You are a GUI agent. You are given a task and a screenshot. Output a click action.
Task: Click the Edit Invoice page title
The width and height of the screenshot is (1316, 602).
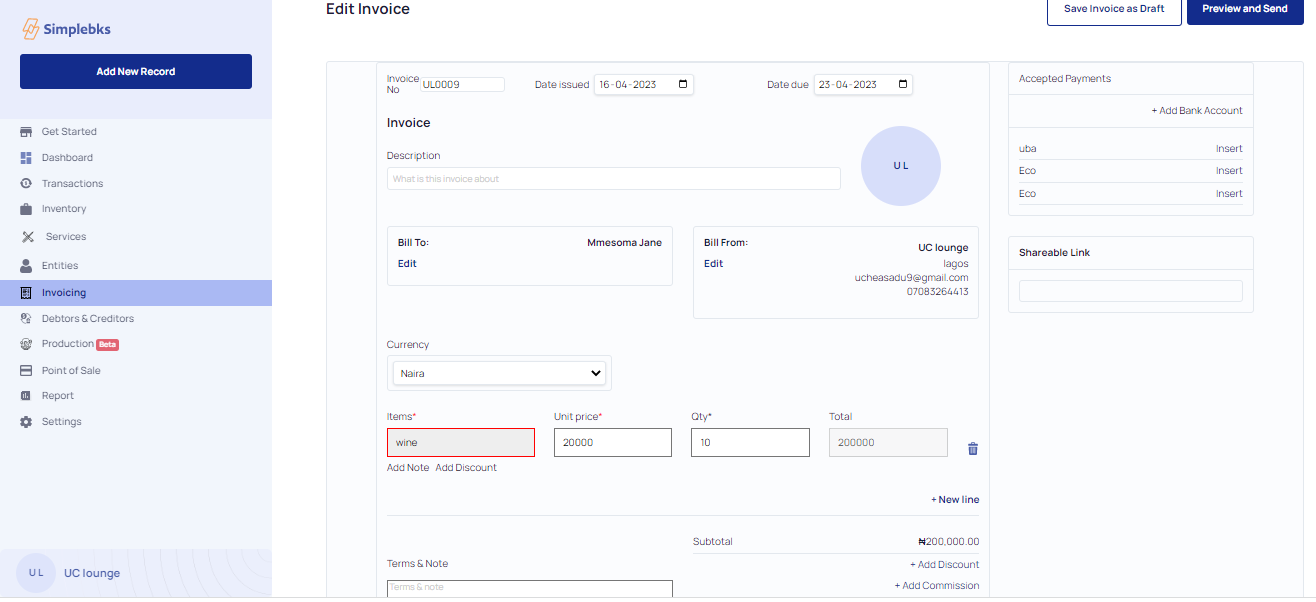[x=368, y=9]
